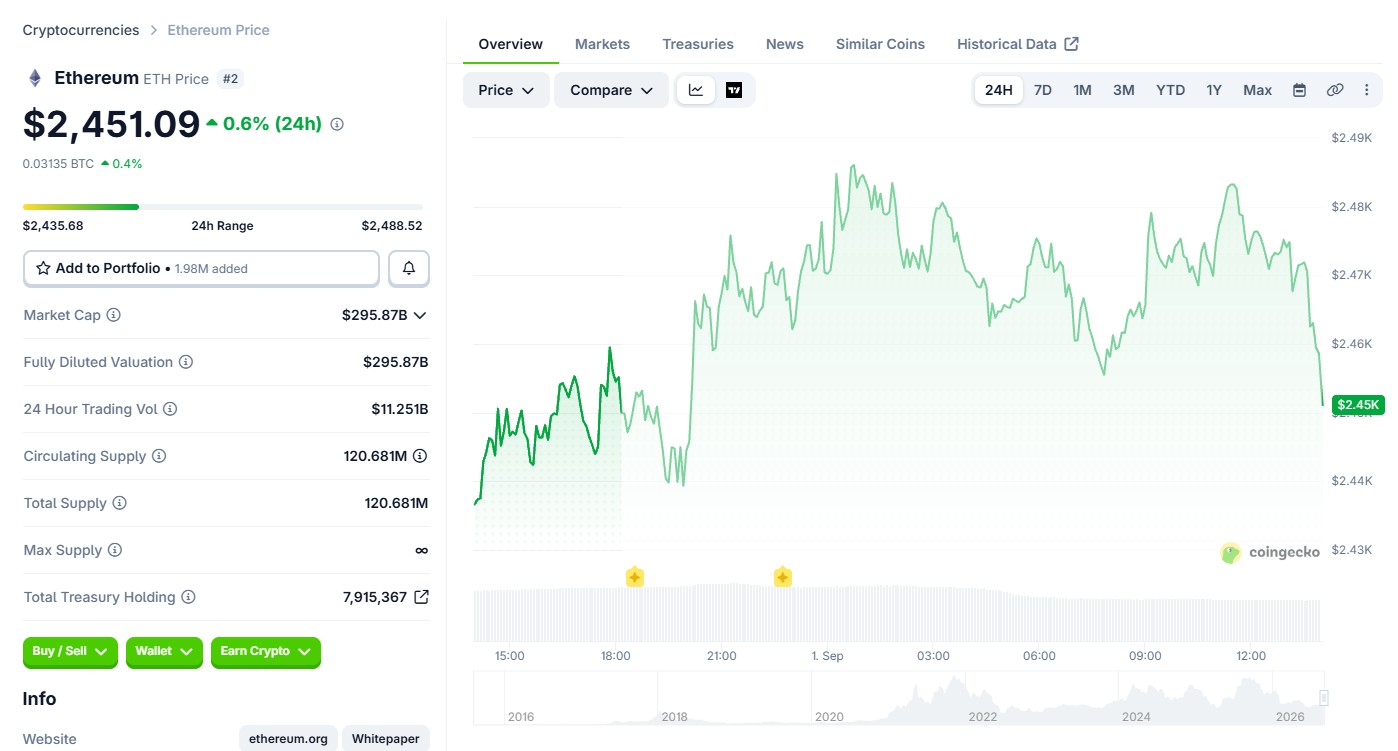Show Market Cap info tooltip
Screen dimensions: 1398x751
coord(114,315)
